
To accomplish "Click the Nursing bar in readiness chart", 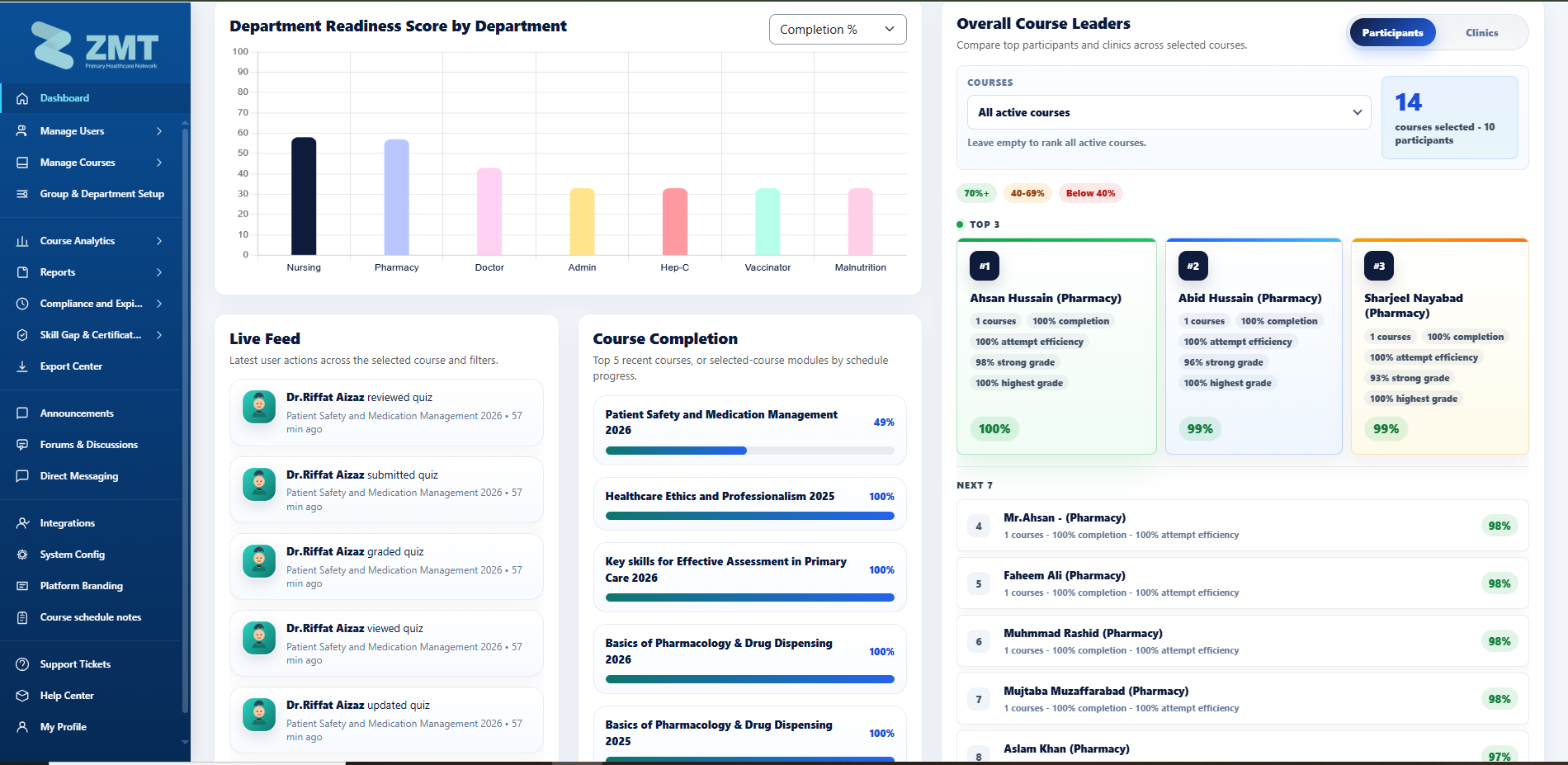I will [304, 196].
